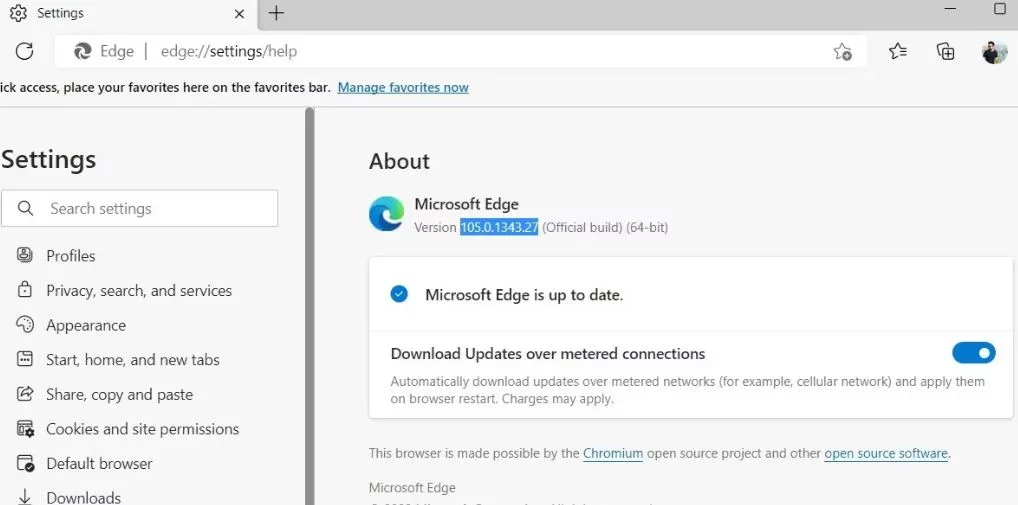Click the Microsoft Edge is up to date text
This screenshot has height=505, width=1018.
pyautogui.click(x=524, y=295)
